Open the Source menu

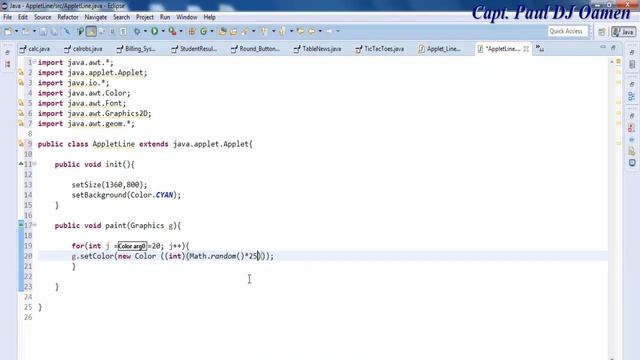pos(42,17)
